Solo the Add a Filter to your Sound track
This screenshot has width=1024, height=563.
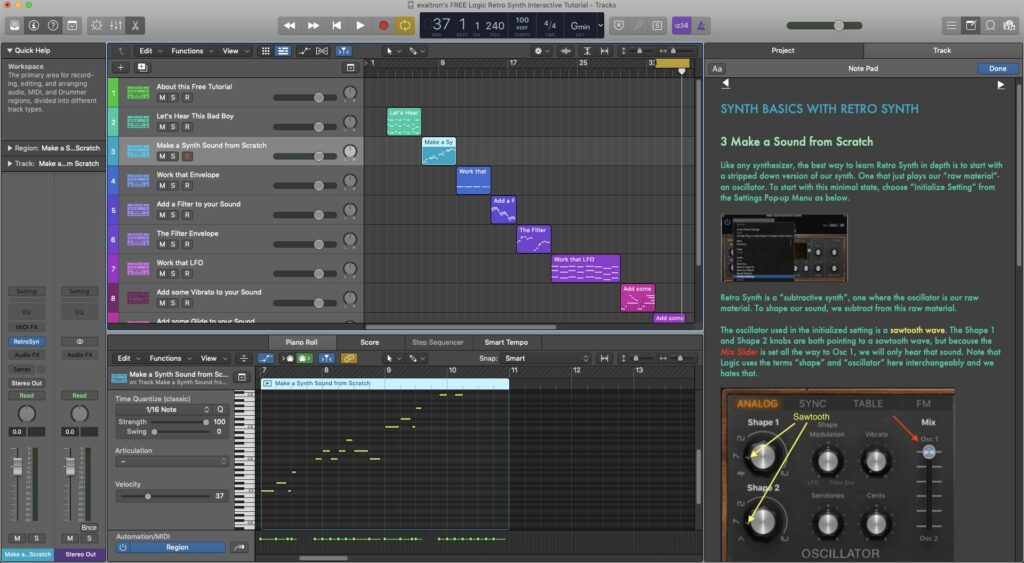pos(173,215)
